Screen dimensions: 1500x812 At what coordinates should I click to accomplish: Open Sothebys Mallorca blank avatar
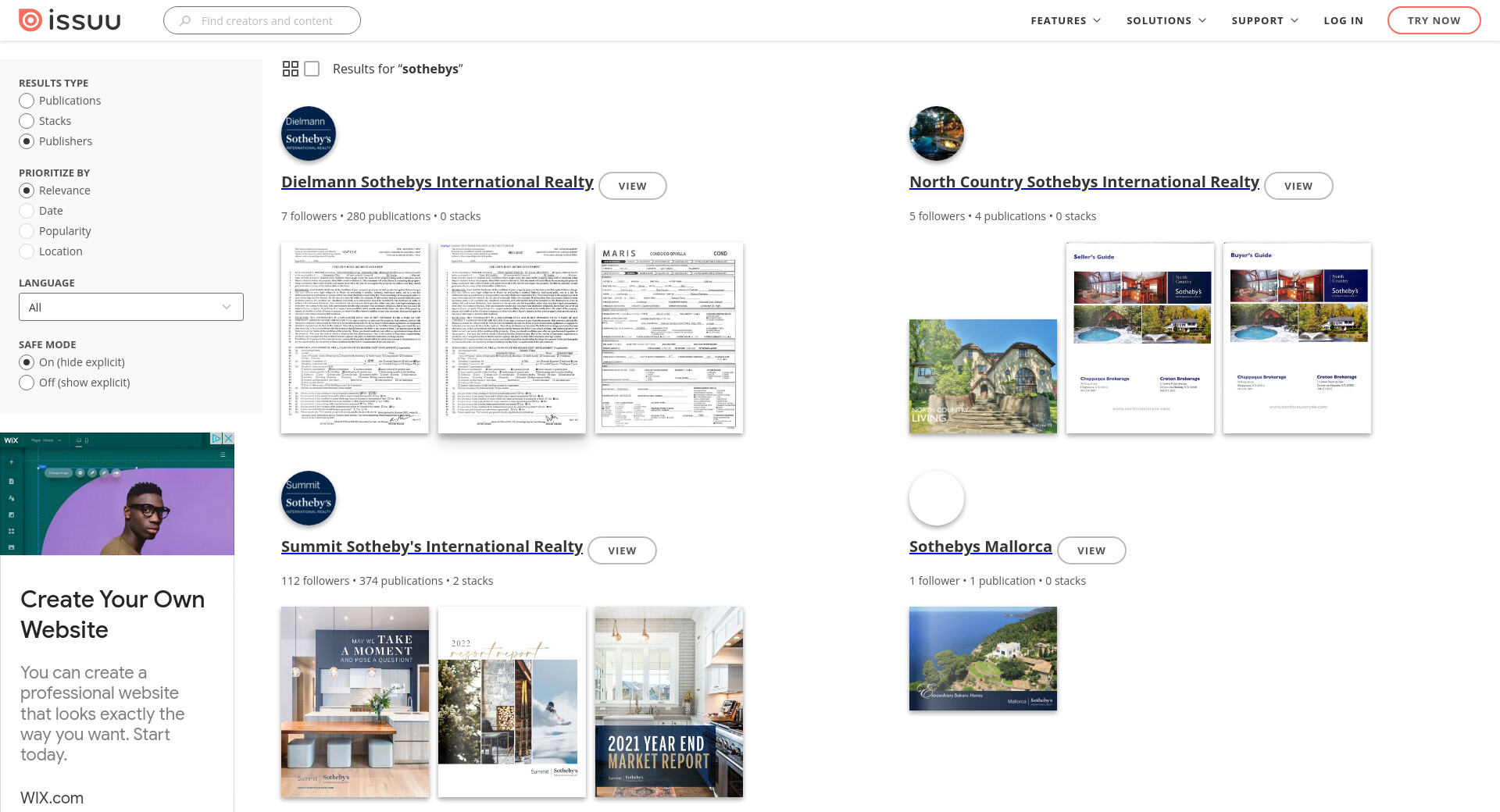(x=937, y=498)
